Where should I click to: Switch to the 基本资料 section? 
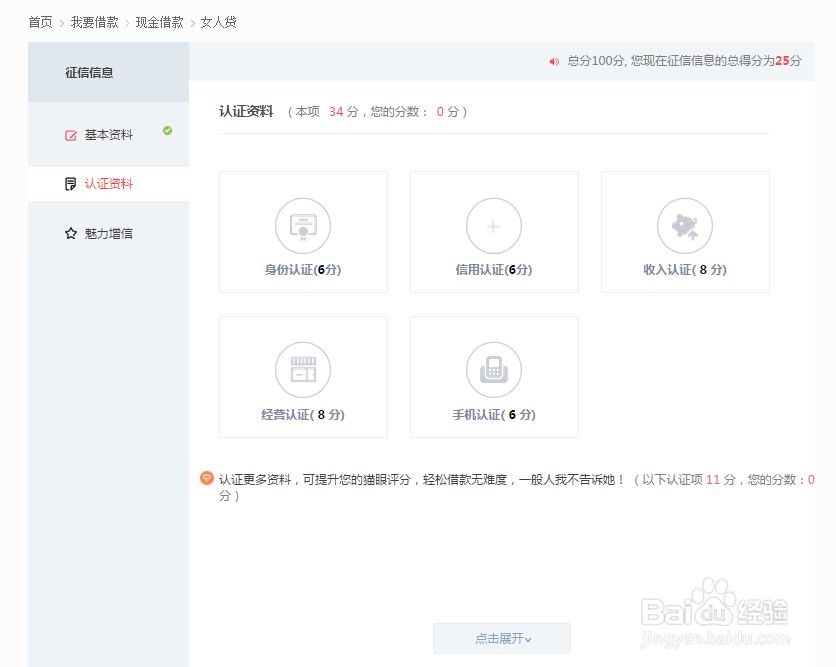coord(108,133)
